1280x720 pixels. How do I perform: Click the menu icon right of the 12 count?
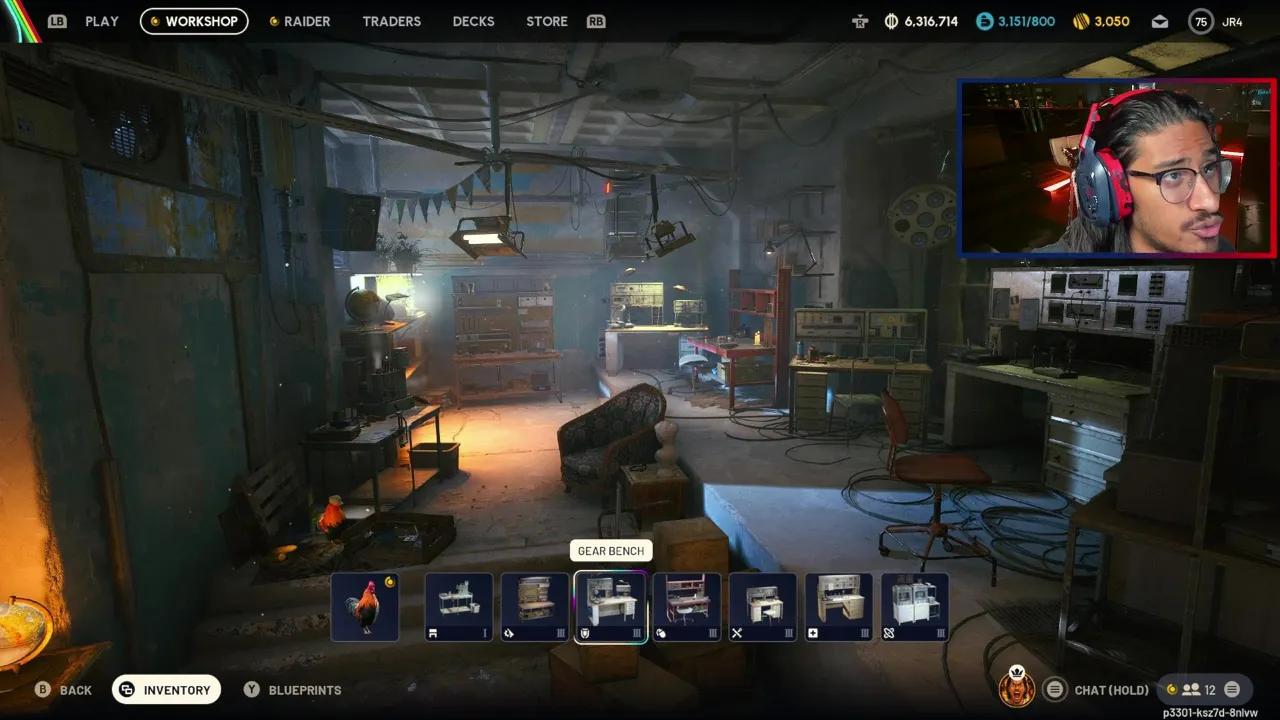point(1232,690)
